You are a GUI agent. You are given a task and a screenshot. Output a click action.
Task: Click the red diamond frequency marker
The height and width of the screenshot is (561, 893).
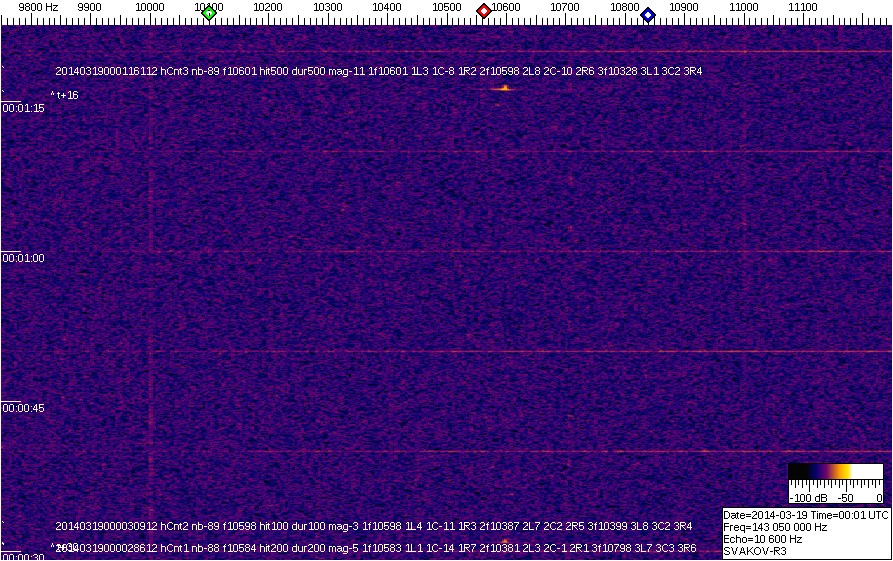(484, 11)
